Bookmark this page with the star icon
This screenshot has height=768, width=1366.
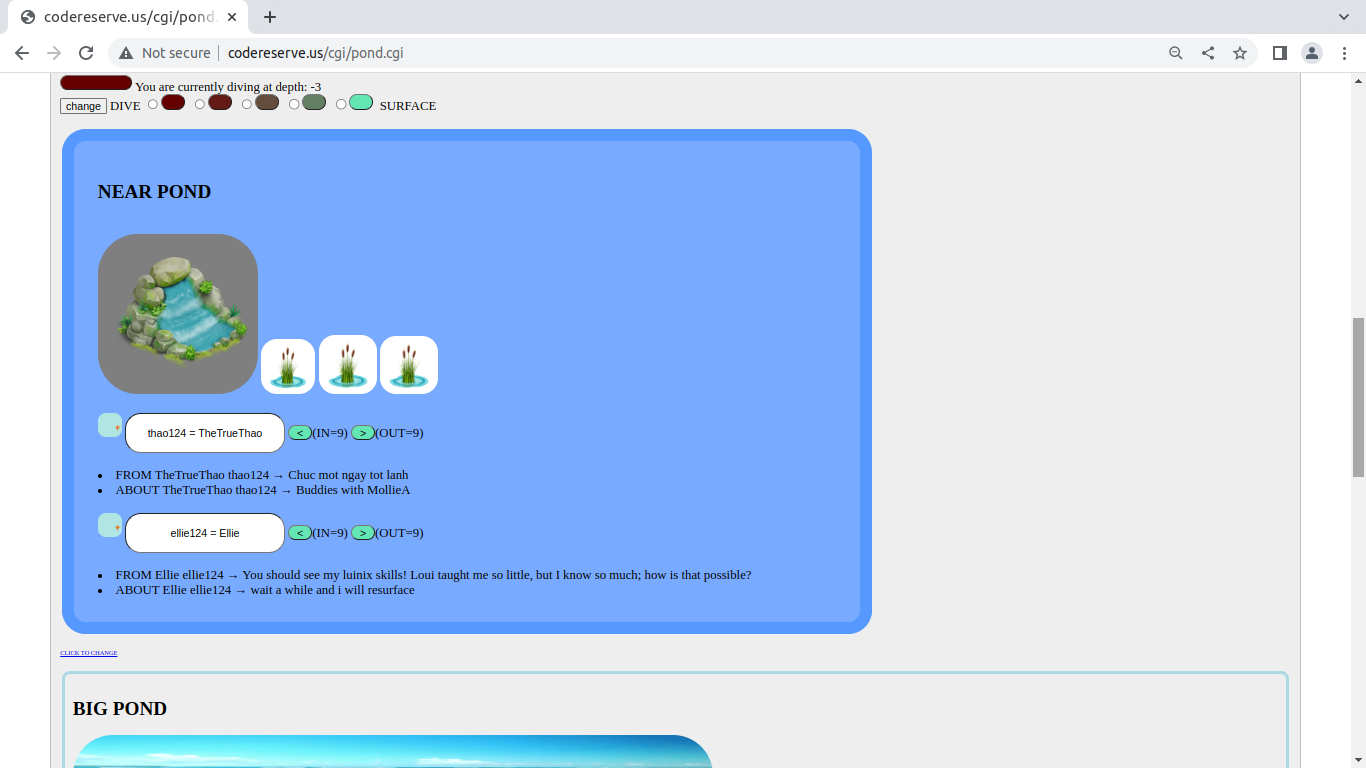(1240, 53)
